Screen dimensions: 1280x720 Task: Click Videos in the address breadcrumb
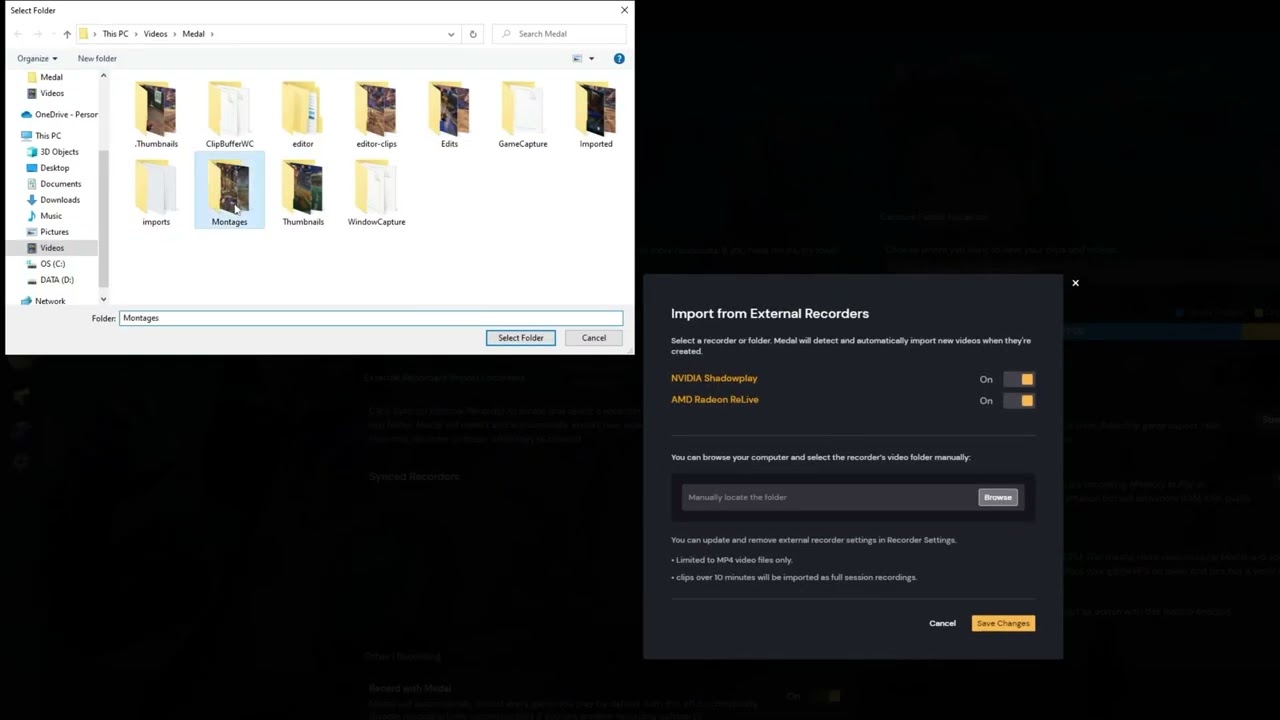[x=155, y=34]
